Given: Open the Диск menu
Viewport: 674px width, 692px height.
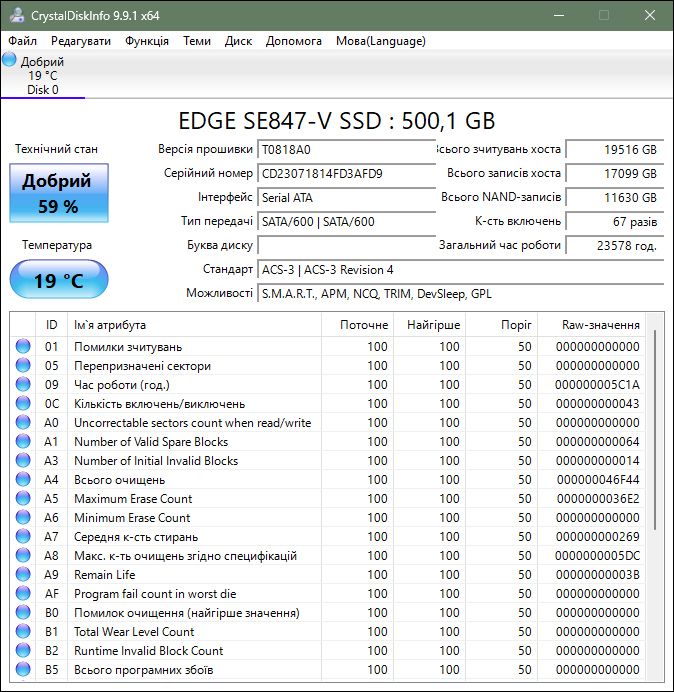Looking at the screenshot, I should pos(238,41).
